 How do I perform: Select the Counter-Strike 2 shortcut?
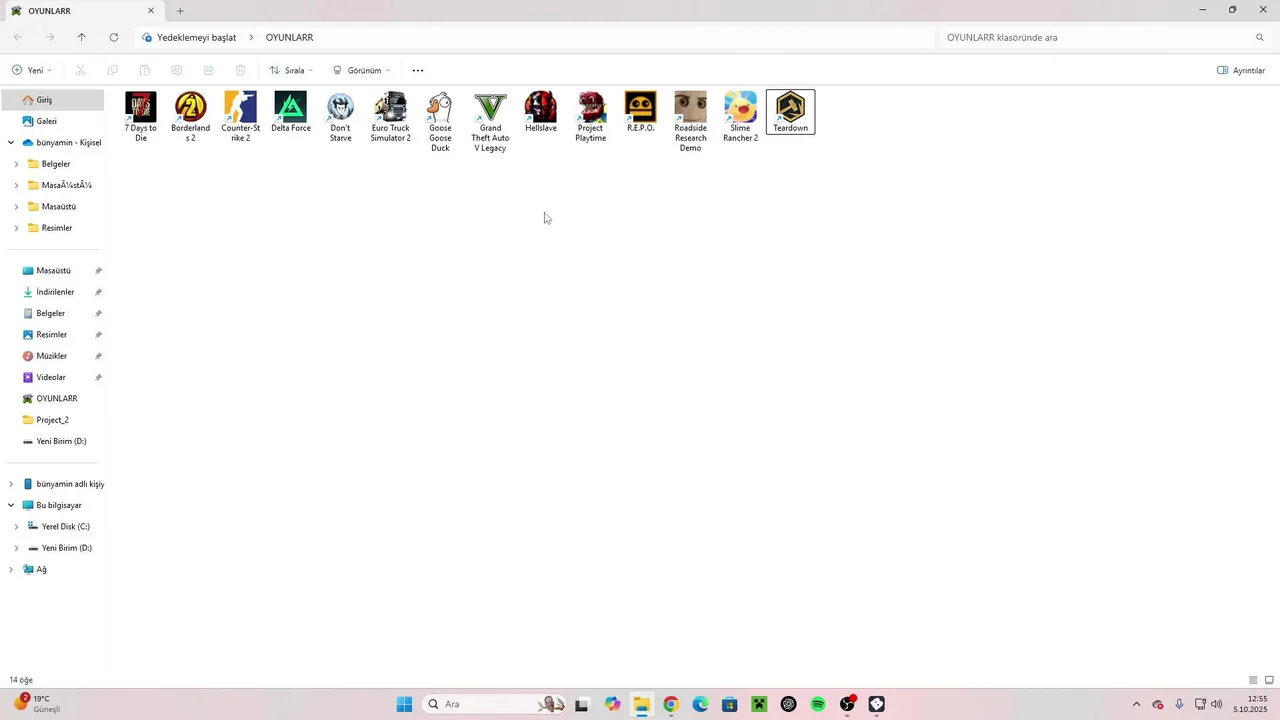coord(240,117)
